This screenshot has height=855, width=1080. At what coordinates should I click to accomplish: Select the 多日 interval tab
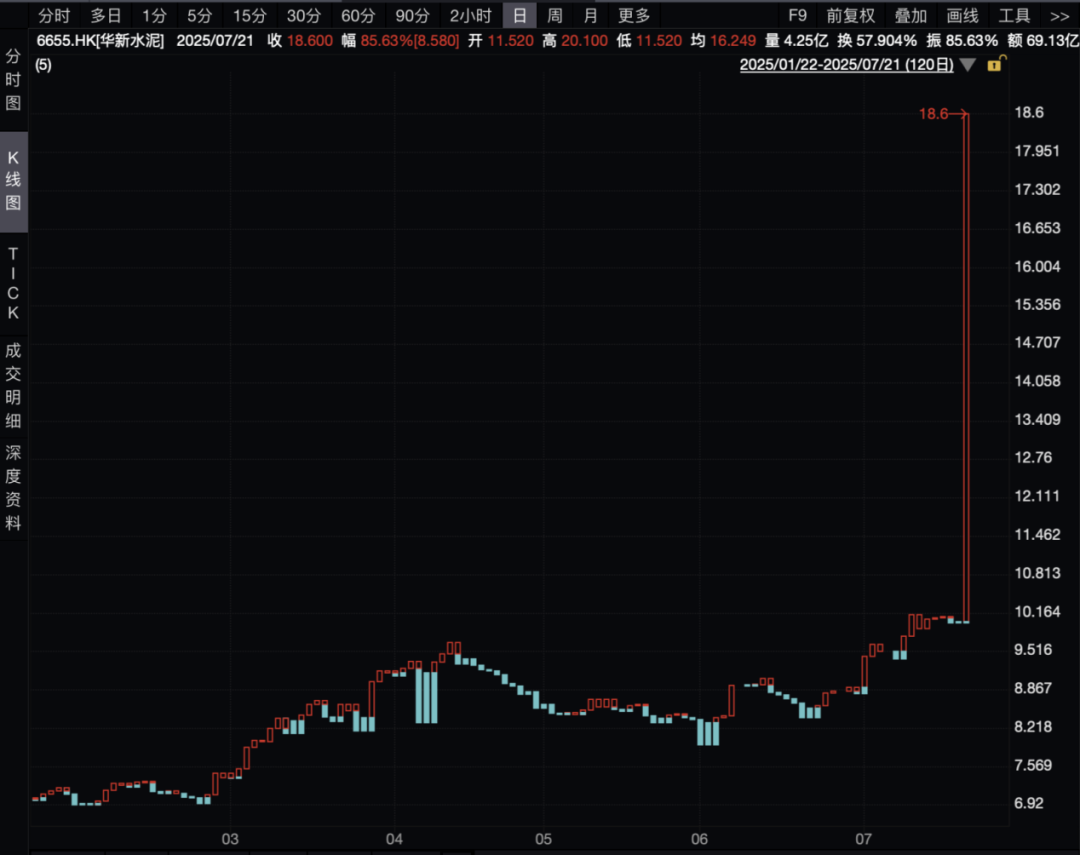pyautogui.click(x=106, y=16)
